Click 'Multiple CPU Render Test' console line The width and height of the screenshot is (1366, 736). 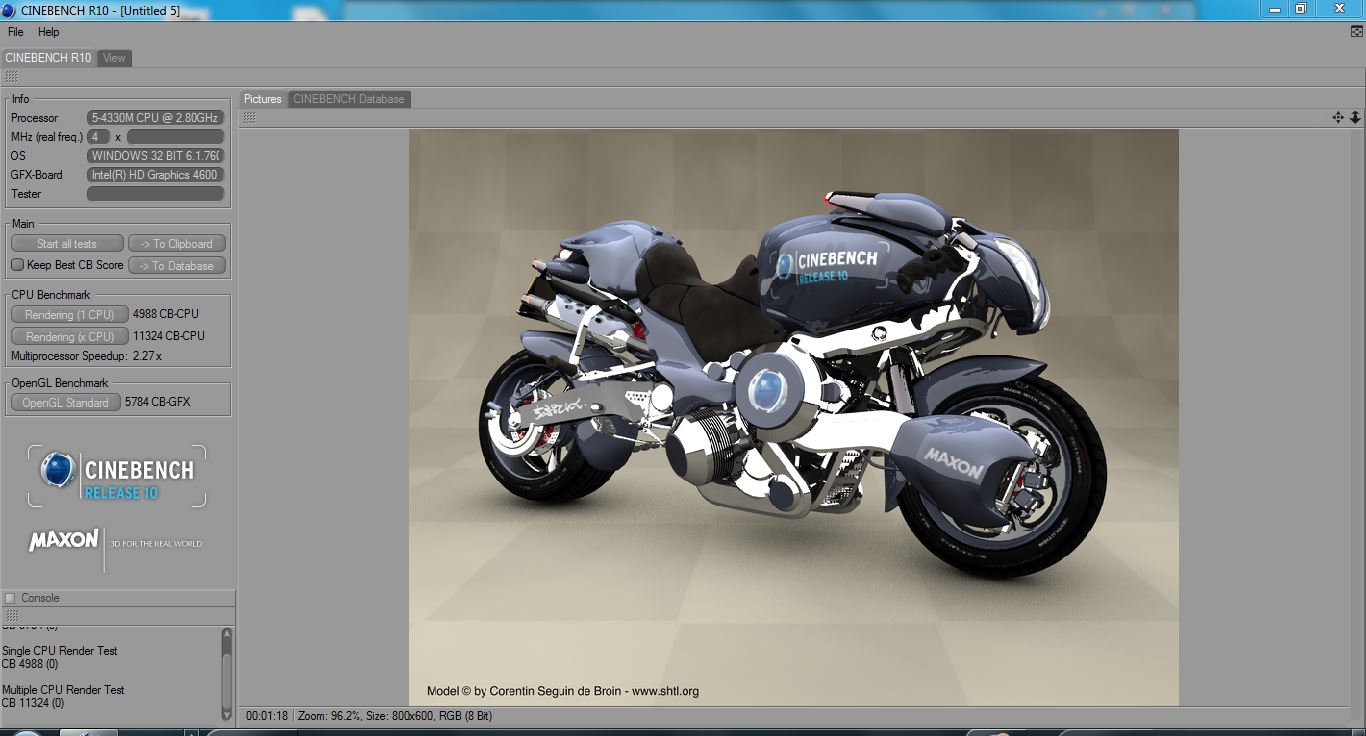tap(63, 690)
